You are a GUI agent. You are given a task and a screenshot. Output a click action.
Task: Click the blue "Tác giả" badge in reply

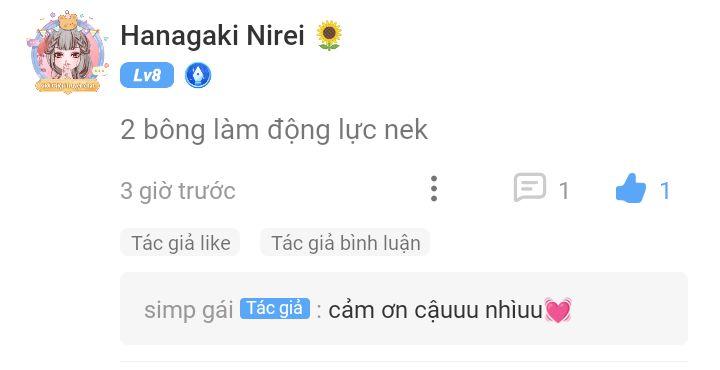coord(275,308)
